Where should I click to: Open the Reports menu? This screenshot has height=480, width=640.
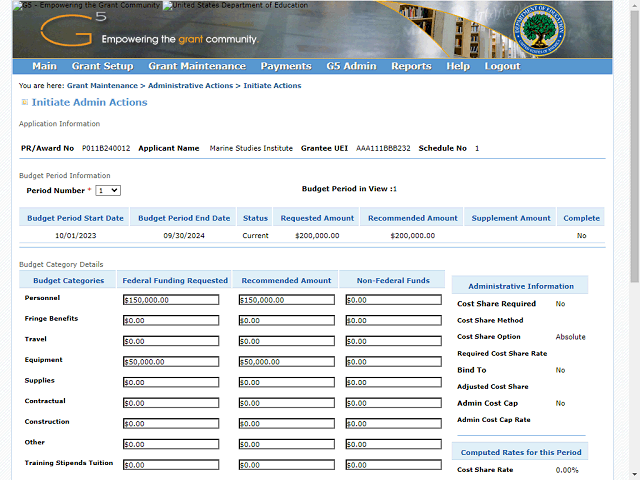click(411, 67)
